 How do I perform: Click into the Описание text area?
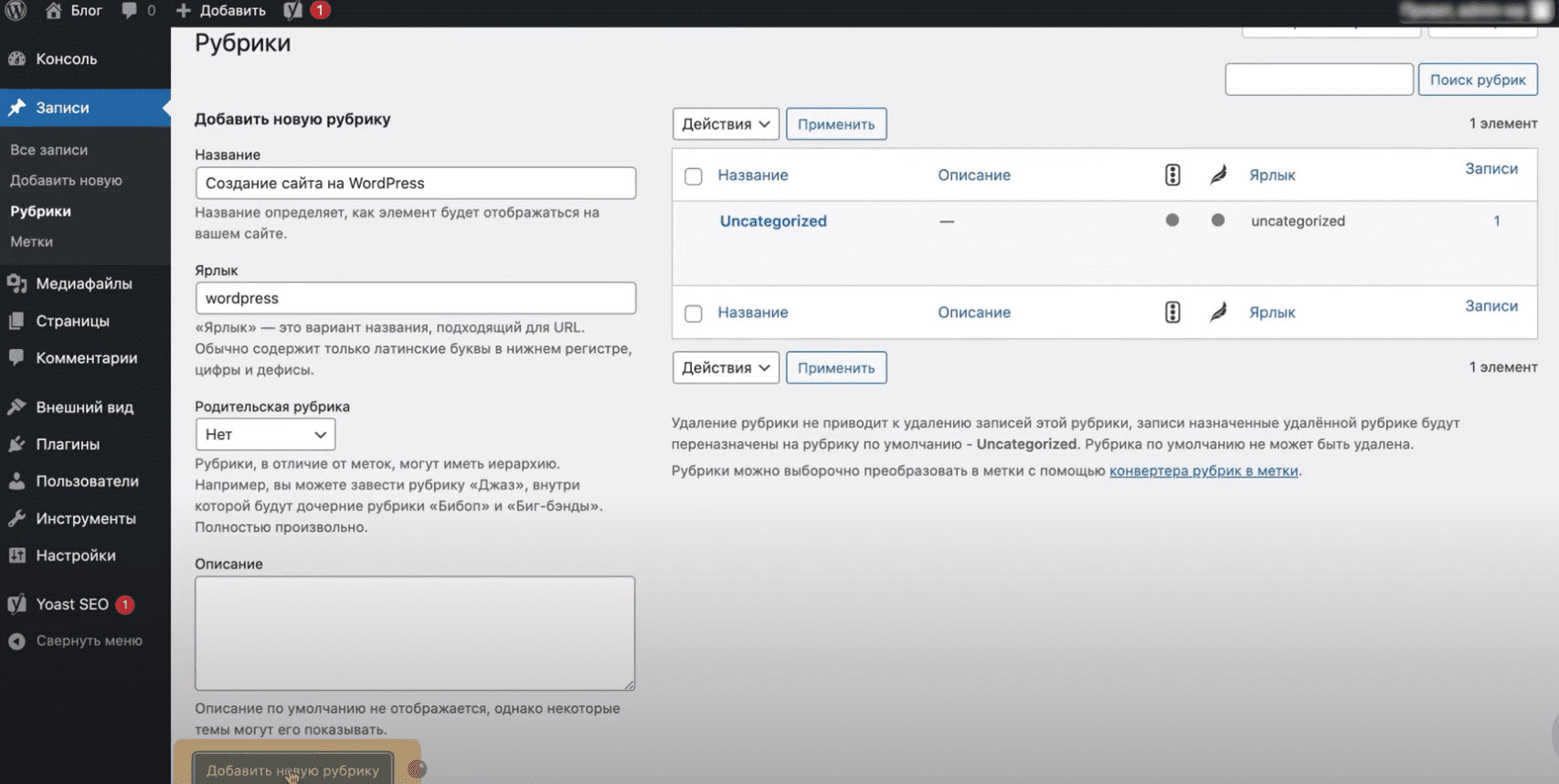[x=415, y=633]
